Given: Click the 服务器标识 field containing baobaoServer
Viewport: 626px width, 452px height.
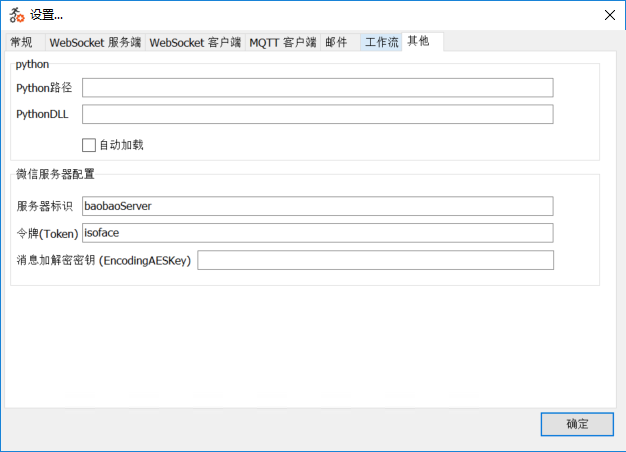Looking at the screenshot, I should [317, 206].
